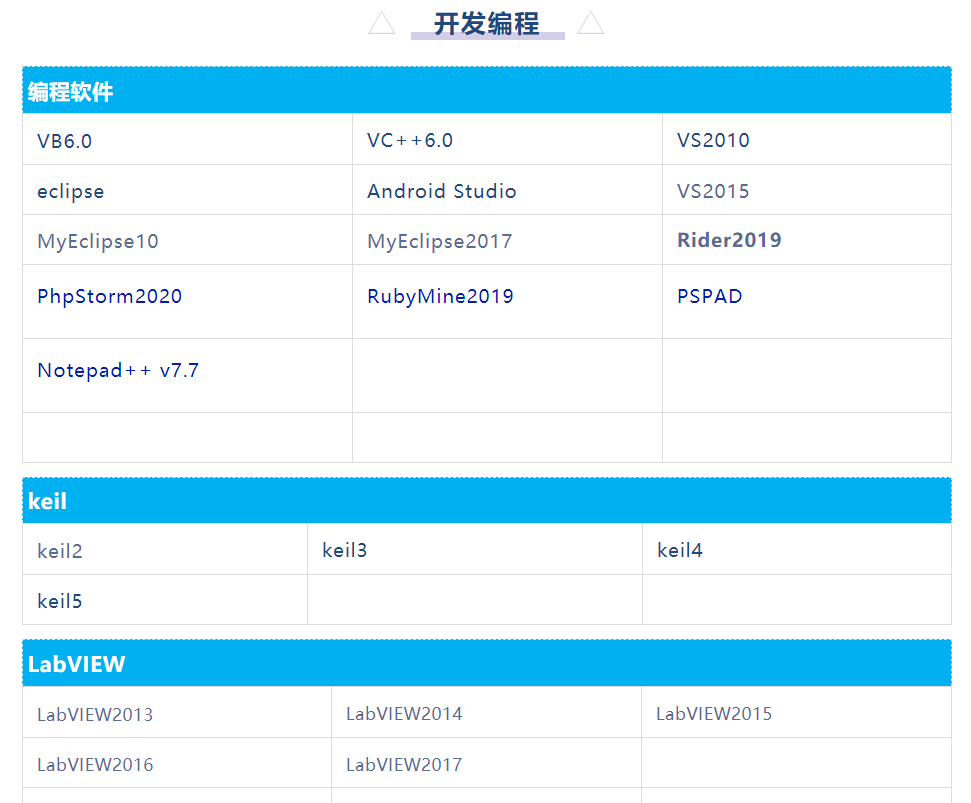
Task: Open the keil4 link
Action: pos(680,550)
